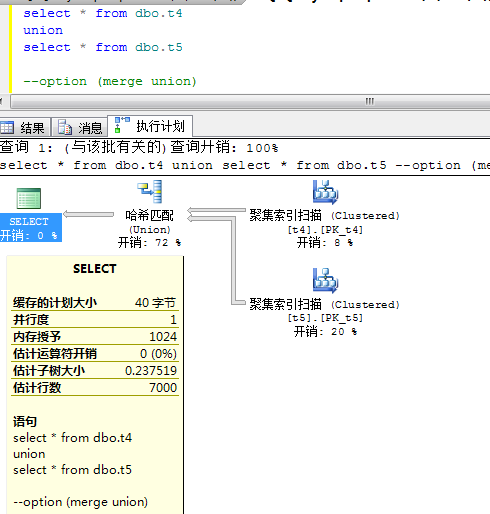Click the 'union' keyword in the editor
Image resolution: width=490 pixels, height=514 pixels.
[43, 30]
